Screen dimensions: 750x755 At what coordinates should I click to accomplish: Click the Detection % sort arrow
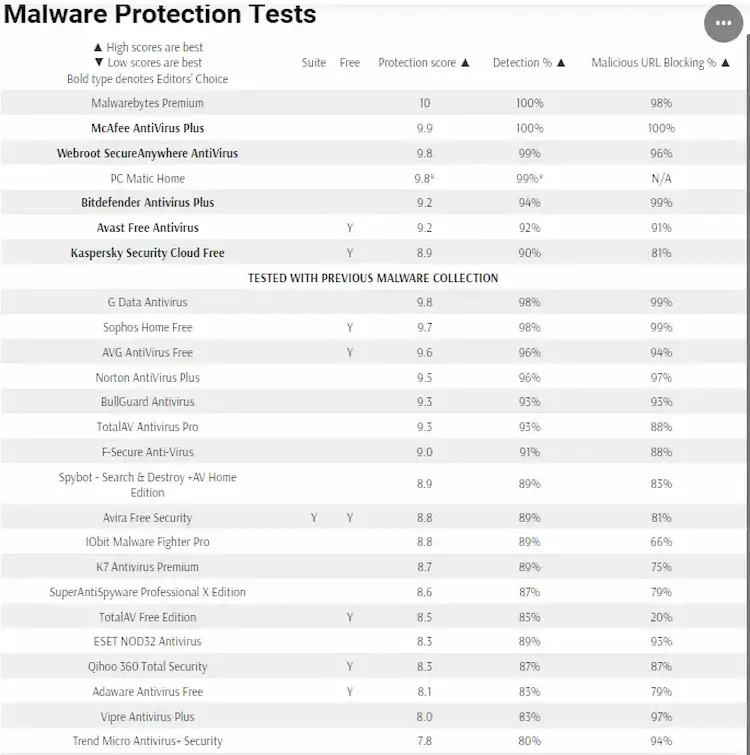561,63
